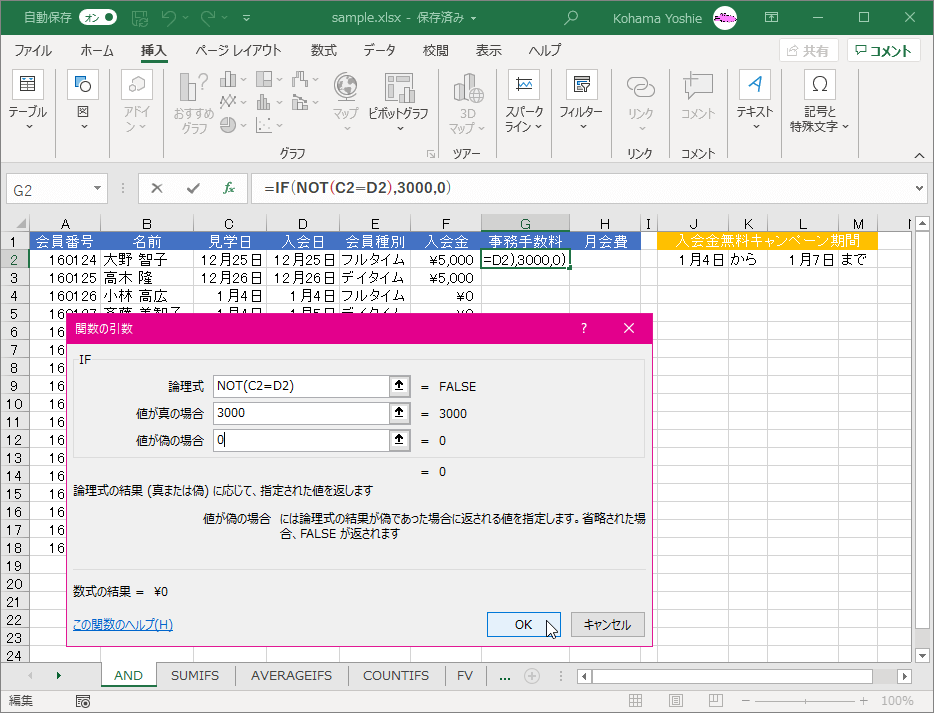Switch to the SUMIFS sheet tab
The width and height of the screenshot is (934, 713).
click(x=197, y=676)
